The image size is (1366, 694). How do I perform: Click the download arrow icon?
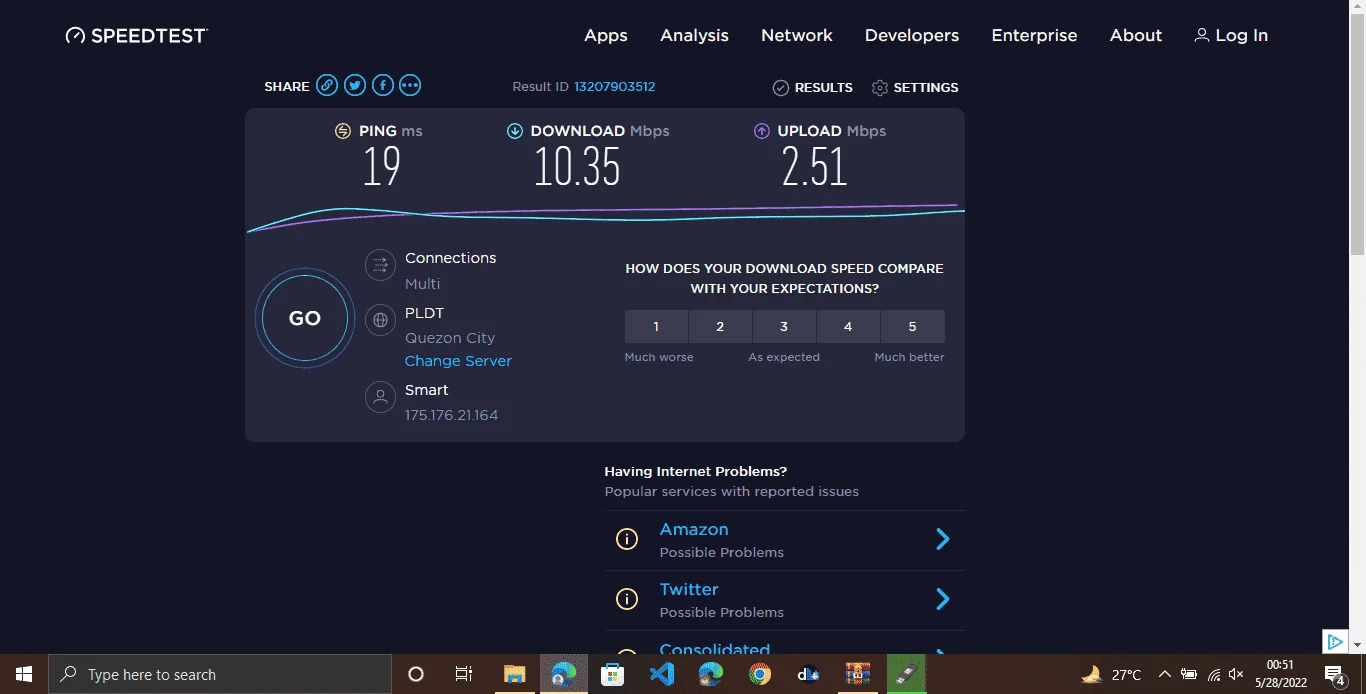click(515, 131)
